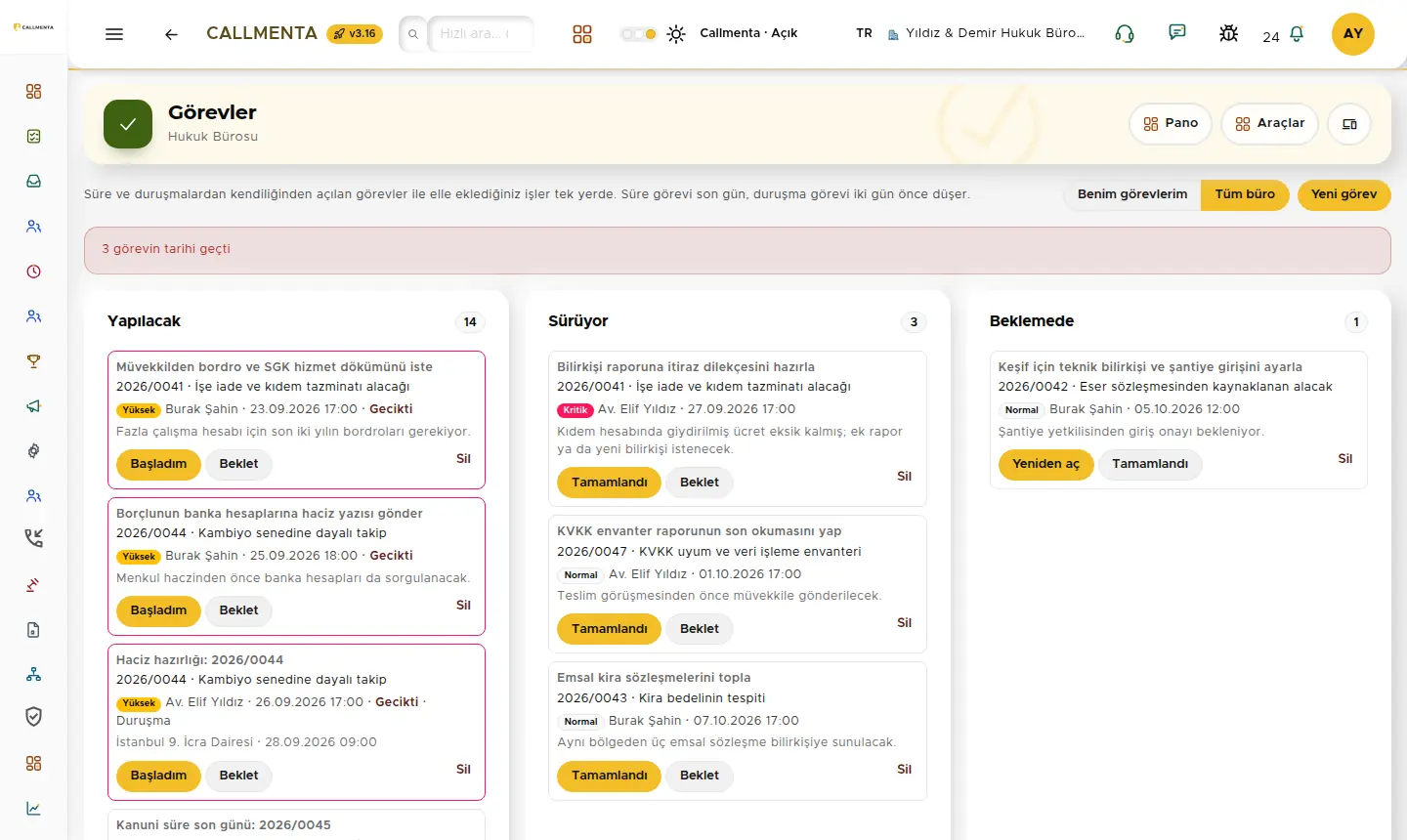Open the AY user avatar menu
The width and height of the screenshot is (1407, 840).
(1353, 34)
